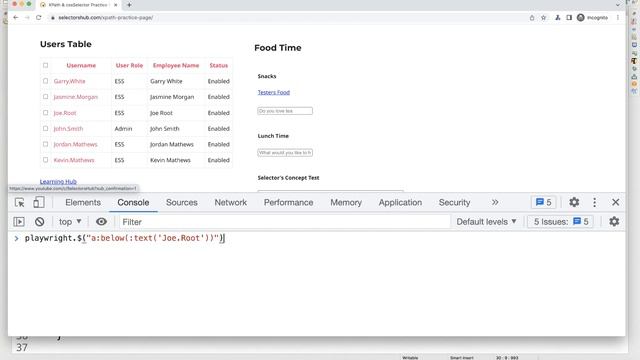Check the select-all checkbox in table header
Viewport: 640px width, 360px height.
(x=45, y=65)
